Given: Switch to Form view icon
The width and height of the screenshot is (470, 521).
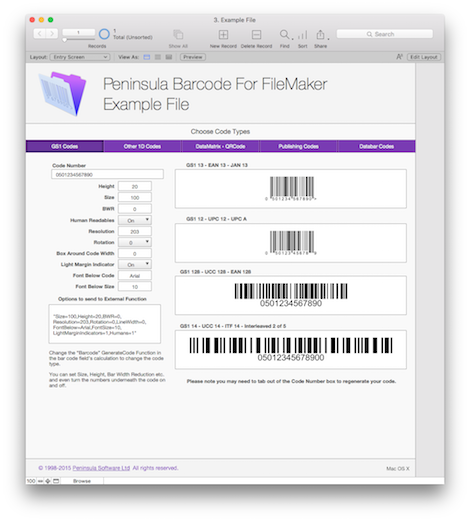Looking at the screenshot, I should [x=147, y=57].
